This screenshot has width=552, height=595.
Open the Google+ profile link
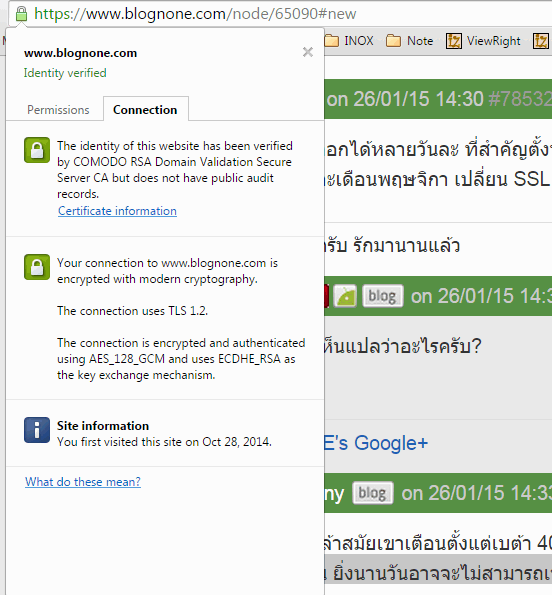[x=376, y=443]
